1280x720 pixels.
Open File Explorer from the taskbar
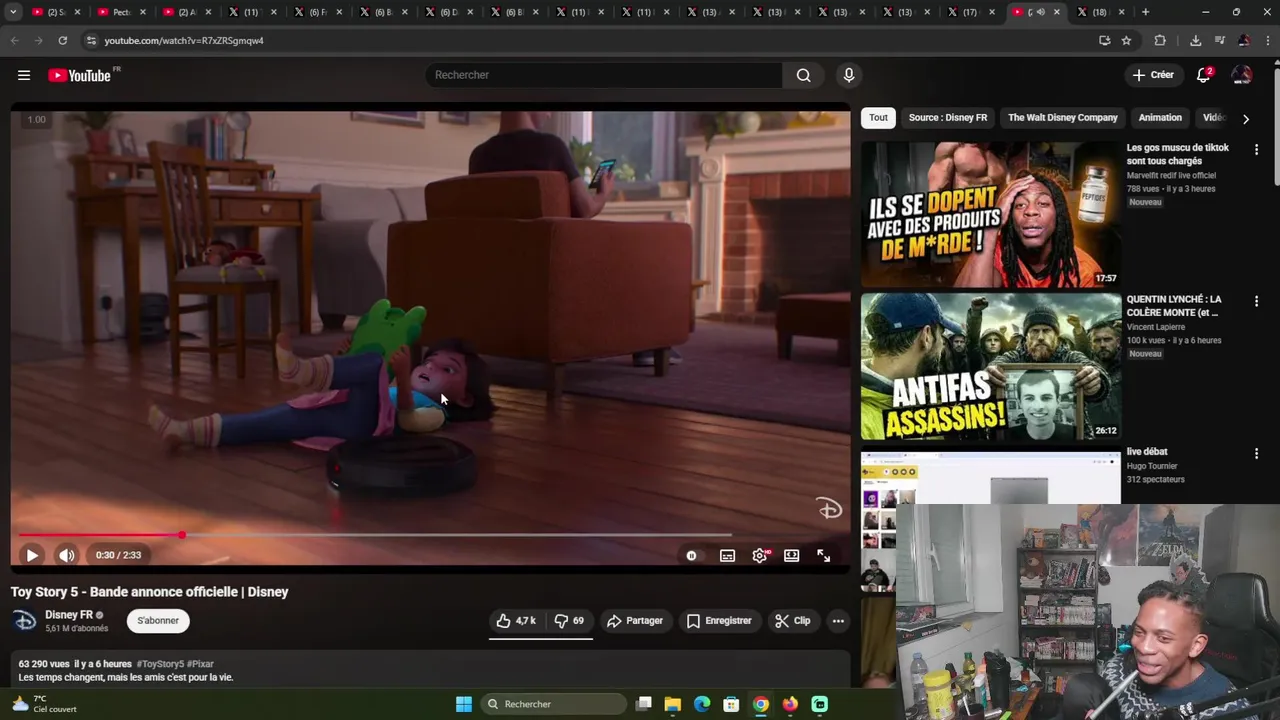point(673,704)
